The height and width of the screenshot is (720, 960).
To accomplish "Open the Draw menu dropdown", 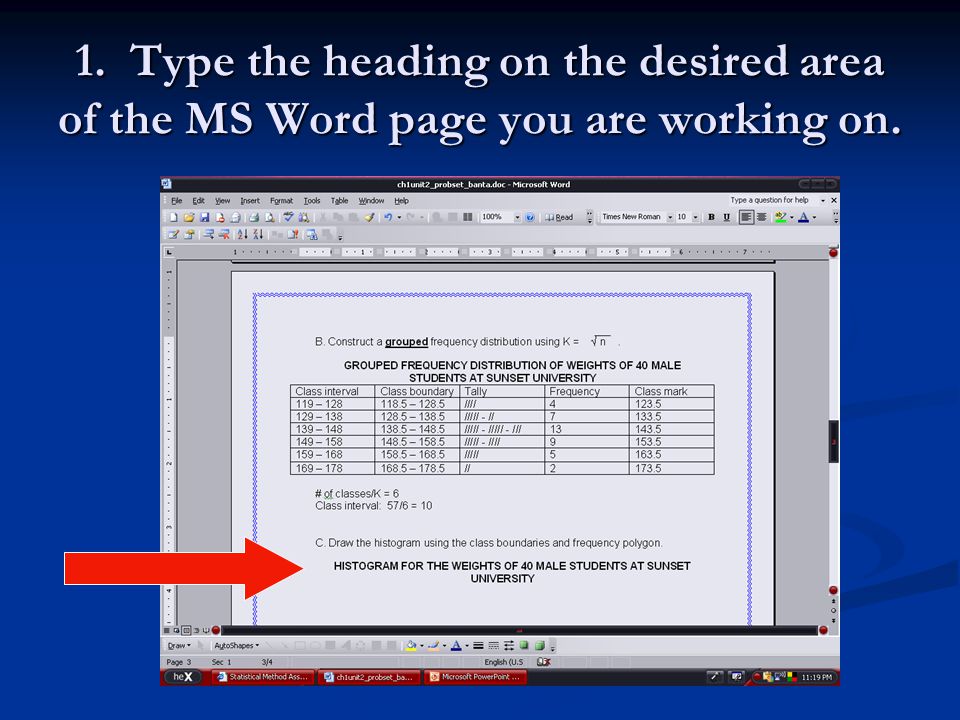I will click(179, 645).
